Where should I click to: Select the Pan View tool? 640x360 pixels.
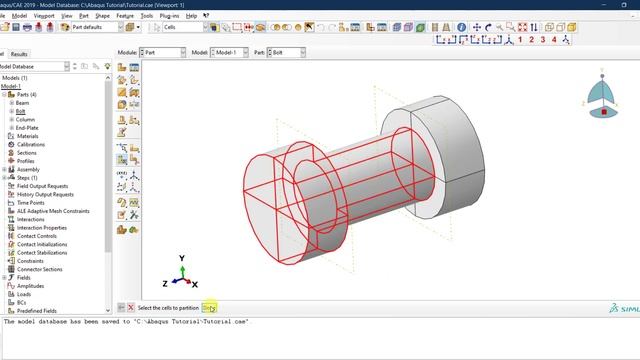coord(476,27)
